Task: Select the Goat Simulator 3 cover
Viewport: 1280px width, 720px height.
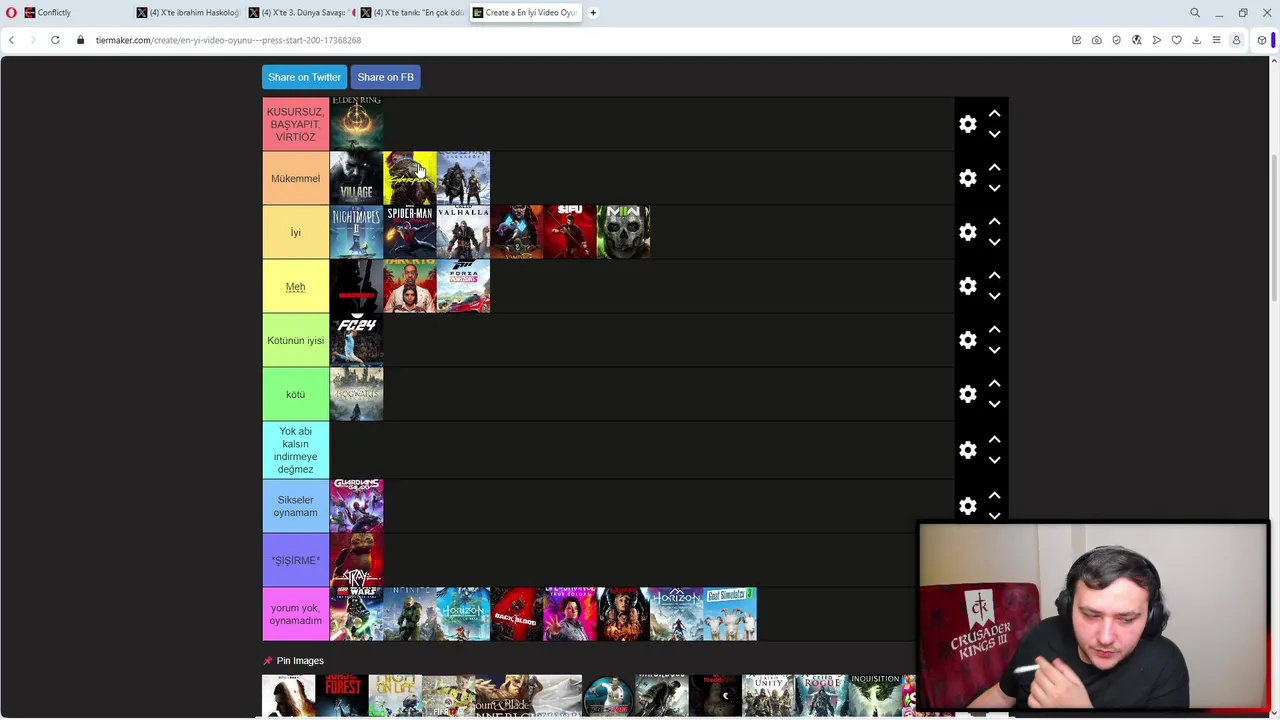Action: tap(730, 614)
